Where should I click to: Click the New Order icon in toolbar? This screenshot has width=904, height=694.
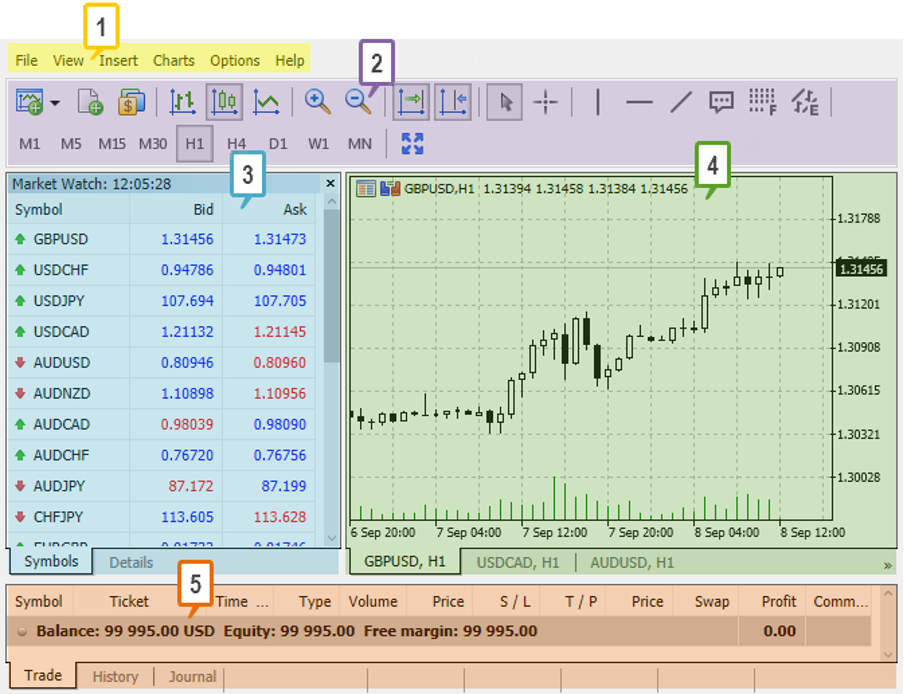91,102
